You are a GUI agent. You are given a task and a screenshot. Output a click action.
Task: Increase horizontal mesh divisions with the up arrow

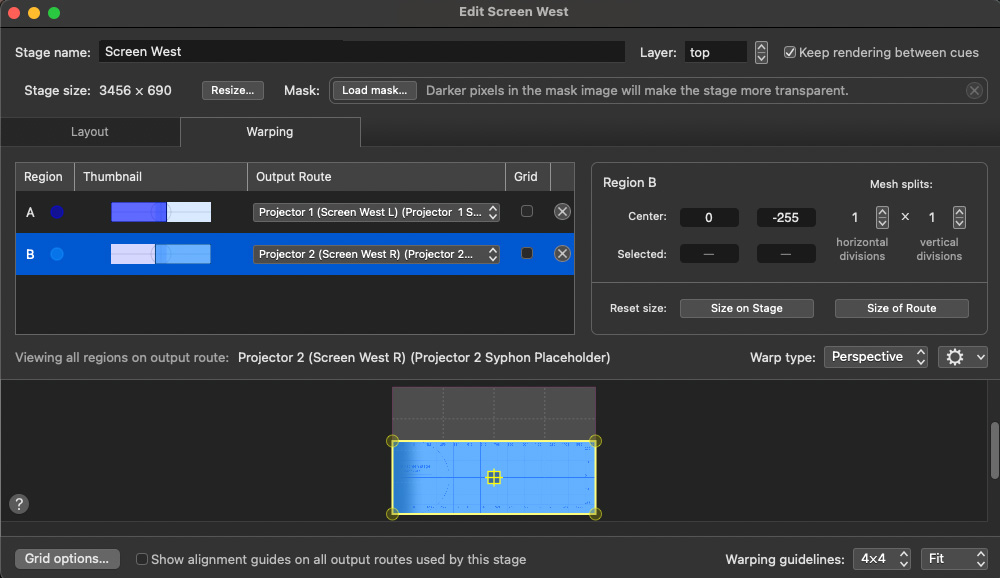tap(881, 211)
